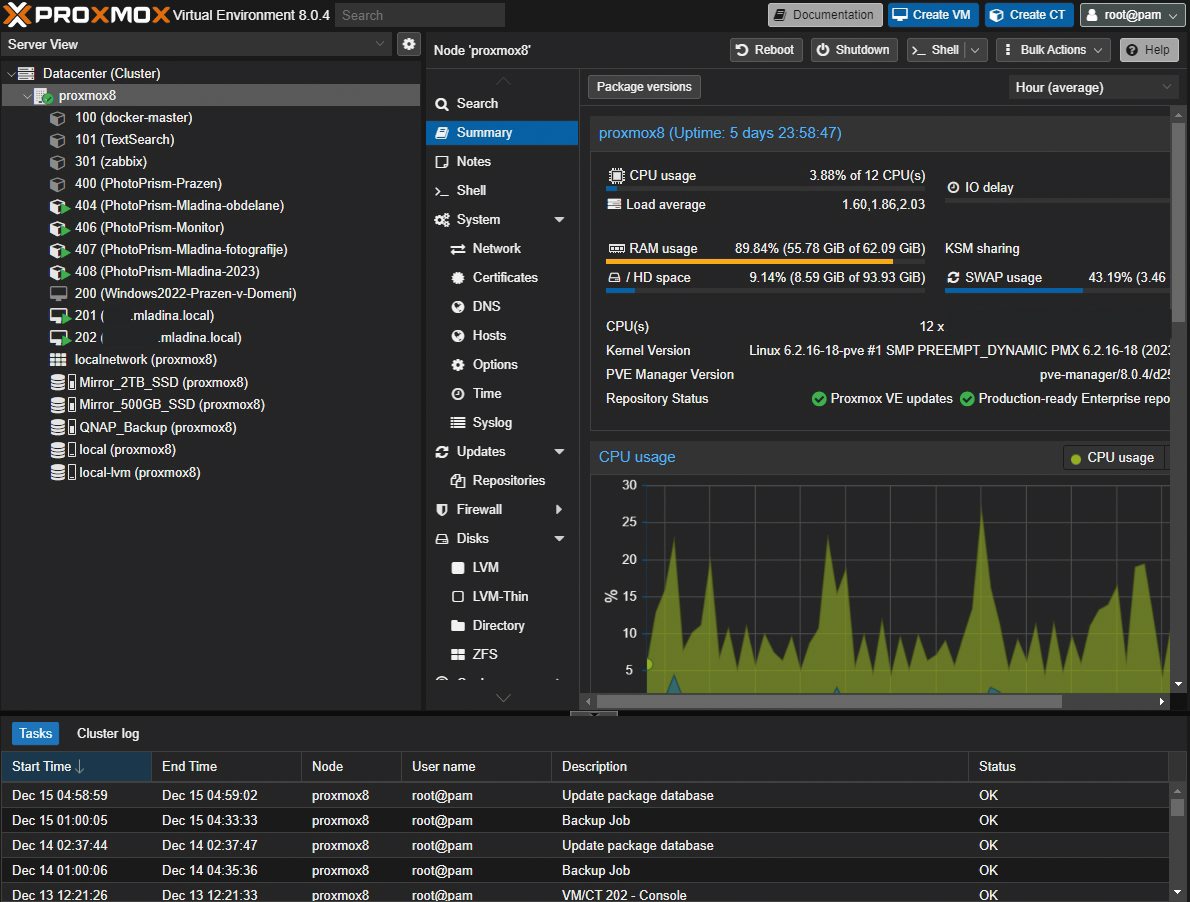The width and height of the screenshot is (1190, 902).
Task: Open the root@pam user menu
Action: pyautogui.click(x=1132, y=14)
